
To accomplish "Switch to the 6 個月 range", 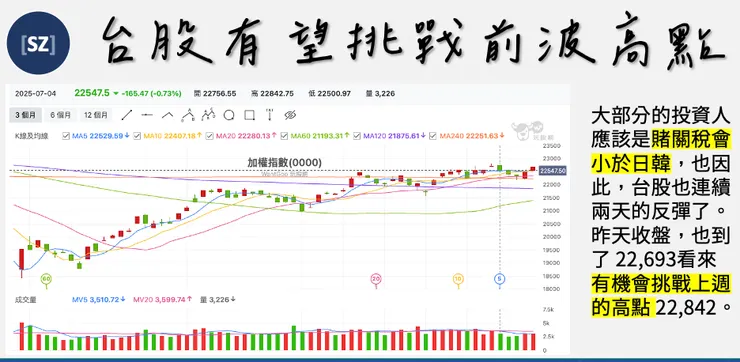I will click(x=60, y=115).
